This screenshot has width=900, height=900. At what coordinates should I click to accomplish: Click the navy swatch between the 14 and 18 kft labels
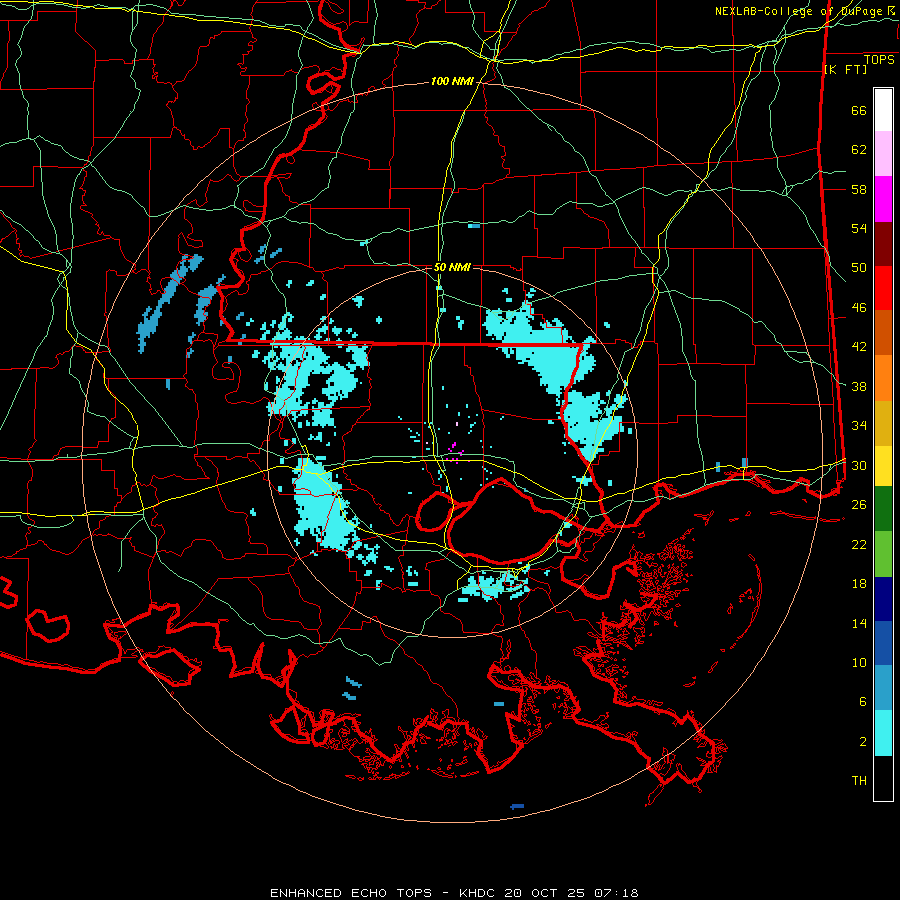click(x=883, y=599)
